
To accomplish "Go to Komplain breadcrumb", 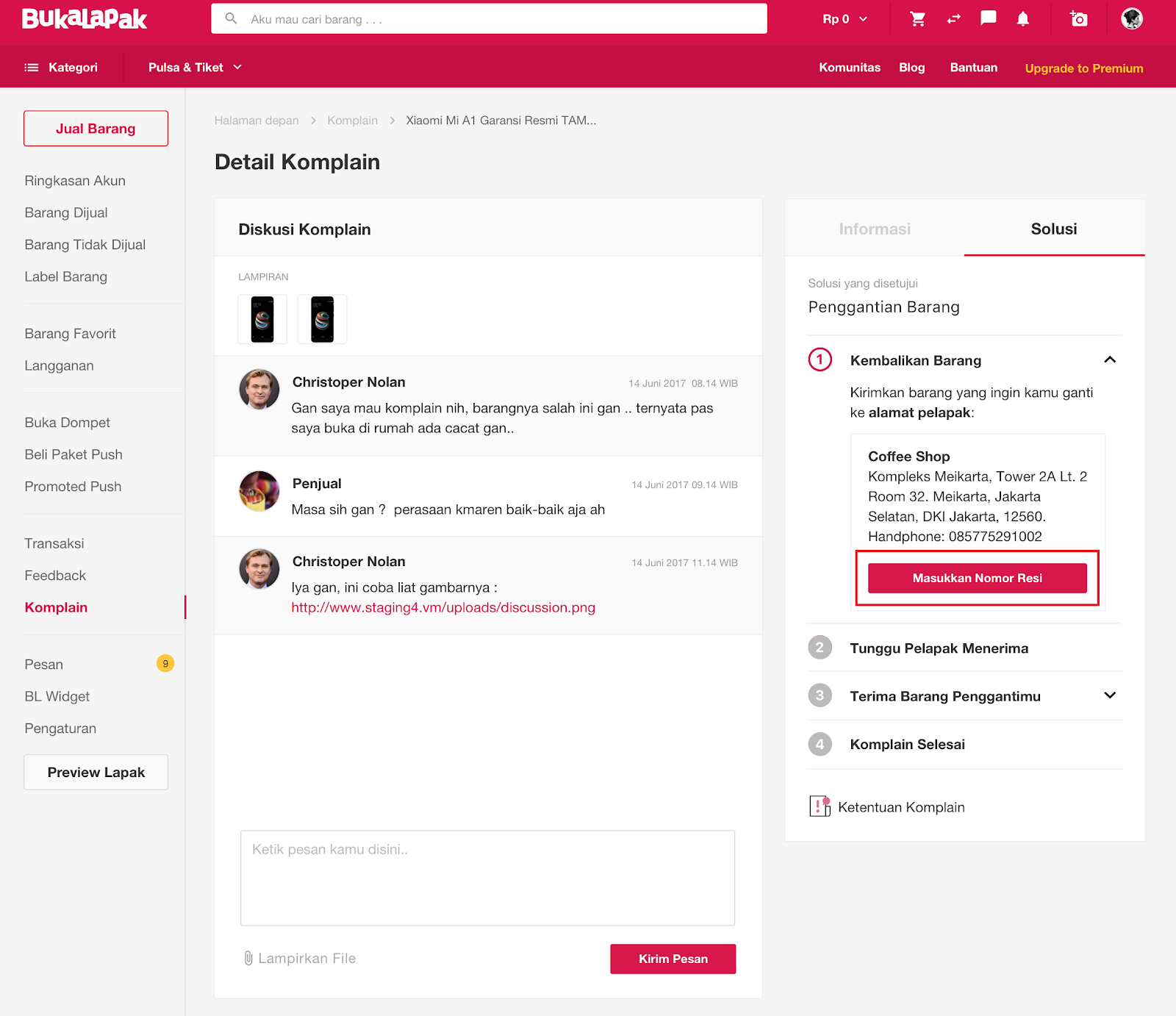I will pyautogui.click(x=353, y=121).
